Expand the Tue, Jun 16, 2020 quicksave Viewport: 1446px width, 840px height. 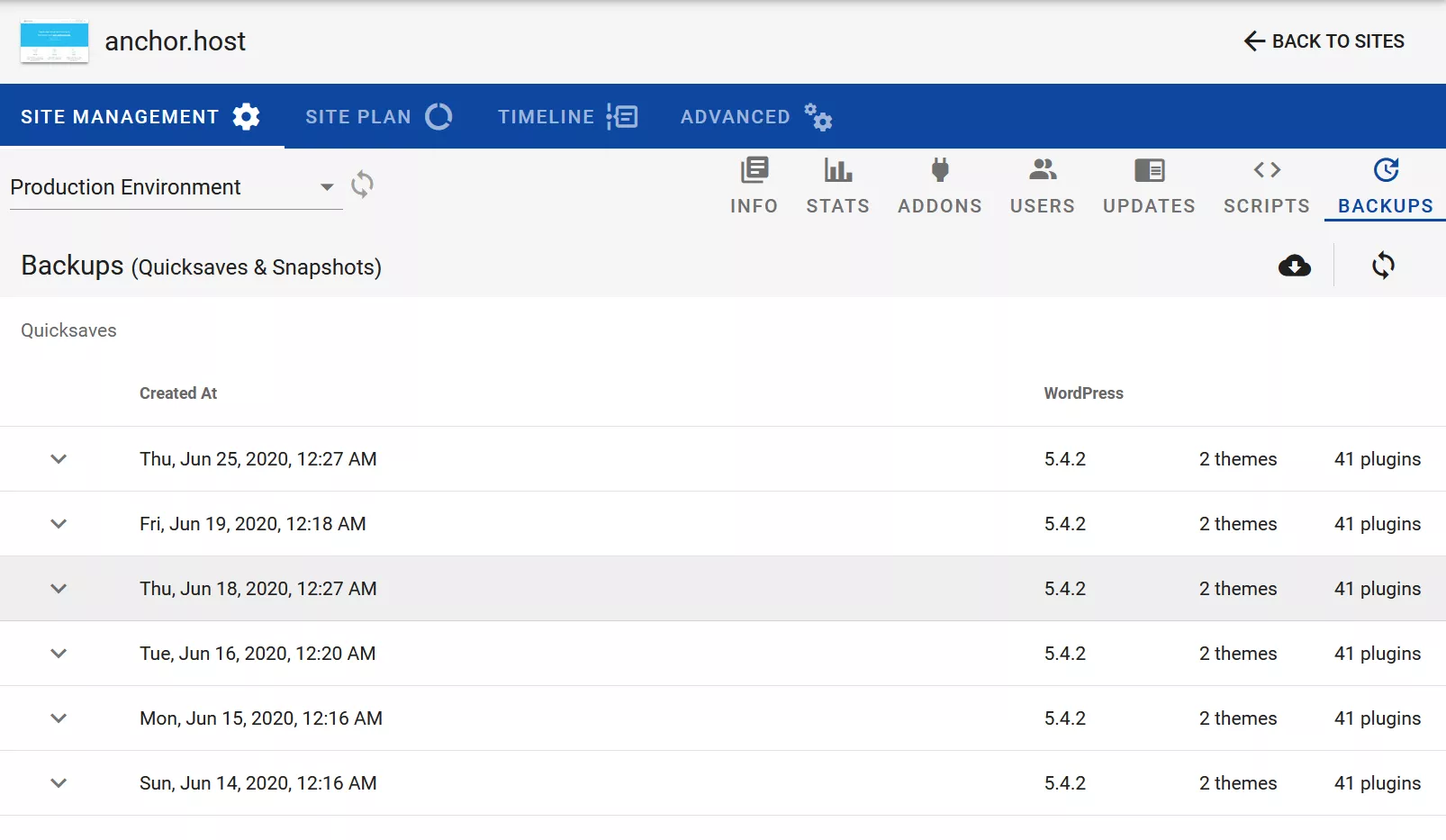59,654
